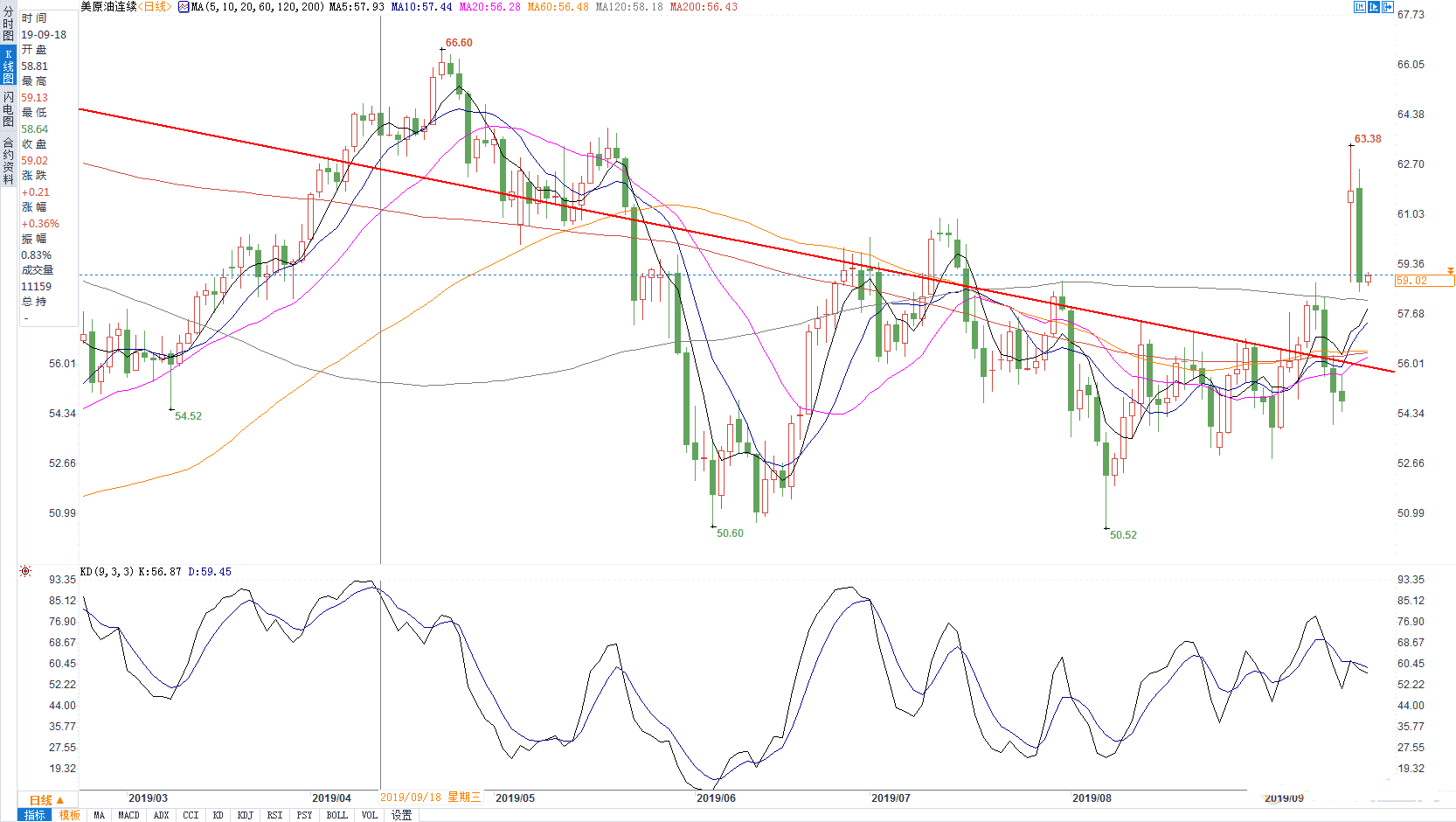
Task: Open the 合约资料 side tab
Action: pyautogui.click(x=9, y=160)
